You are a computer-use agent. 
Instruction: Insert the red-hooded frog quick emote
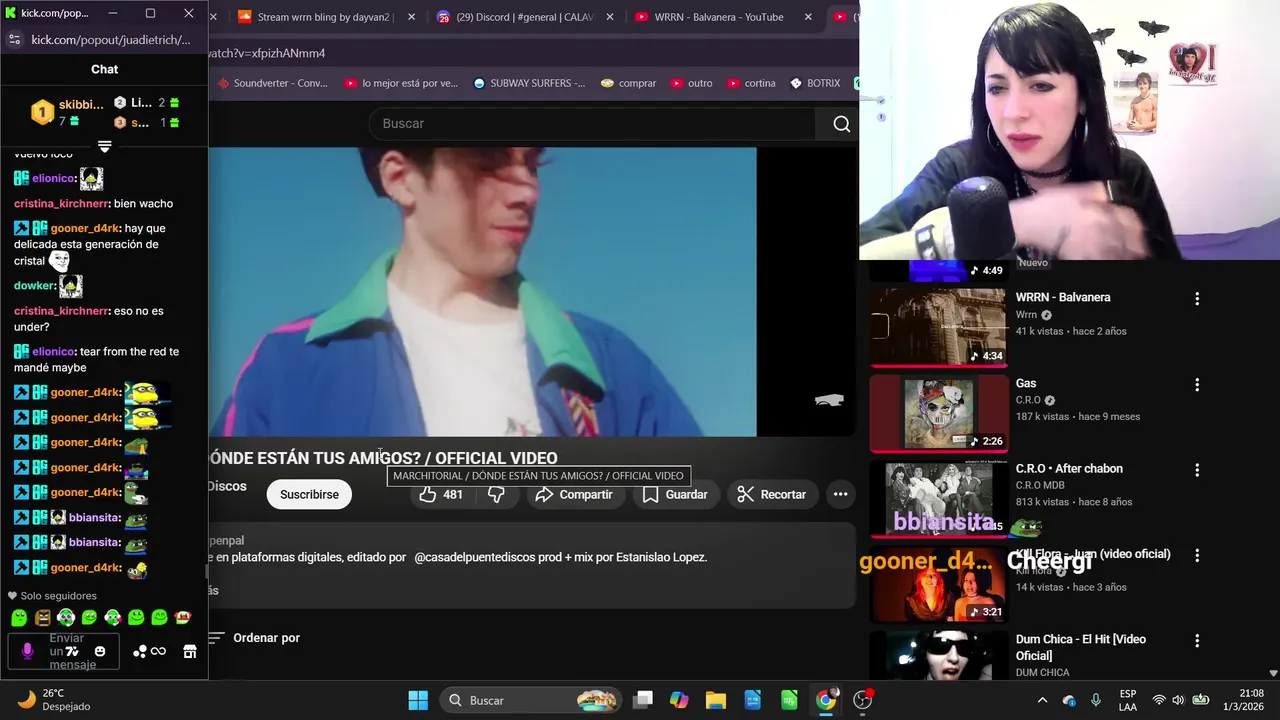(182, 618)
